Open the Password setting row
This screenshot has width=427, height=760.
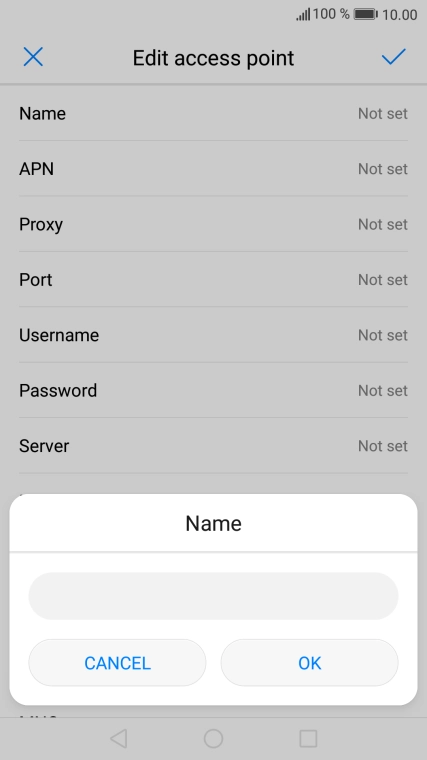point(213,390)
